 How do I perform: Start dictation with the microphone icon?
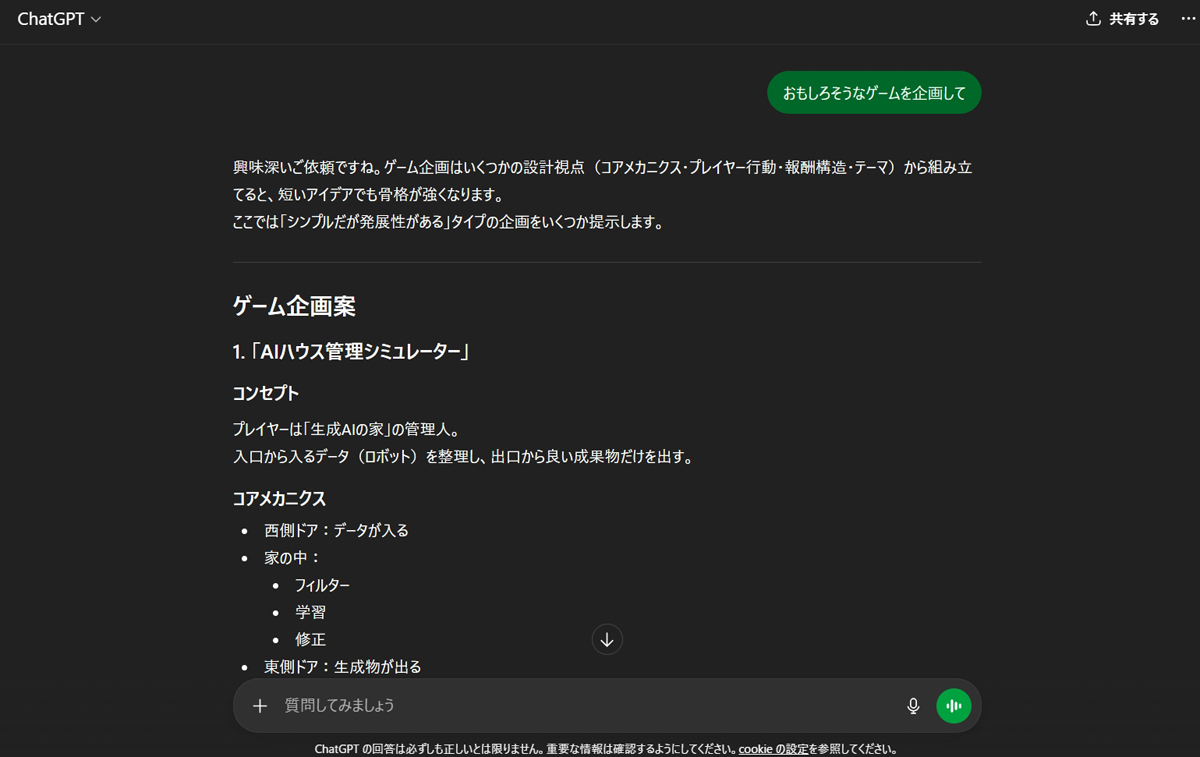[913, 706]
